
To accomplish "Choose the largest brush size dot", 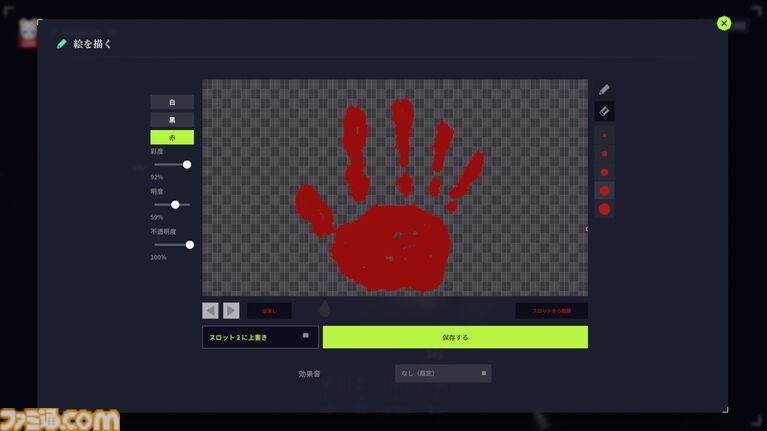I will click(x=604, y=209).
